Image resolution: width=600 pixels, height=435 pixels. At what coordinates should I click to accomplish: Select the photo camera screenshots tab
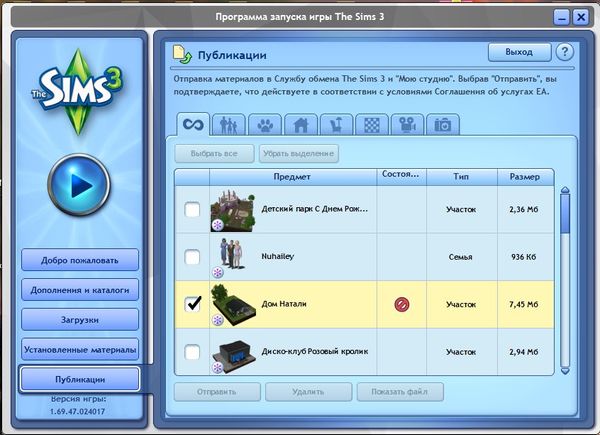click(441, 125)
